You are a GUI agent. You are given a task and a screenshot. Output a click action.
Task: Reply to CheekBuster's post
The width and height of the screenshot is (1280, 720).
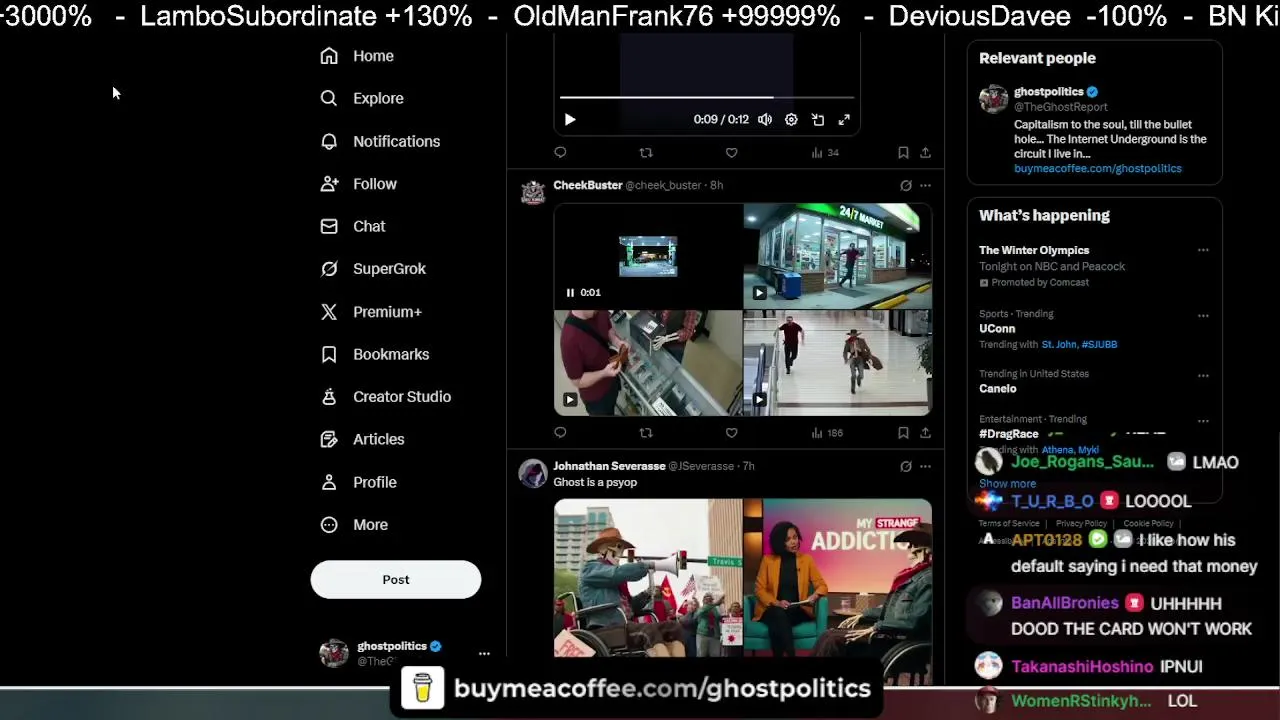pos(560,433)
